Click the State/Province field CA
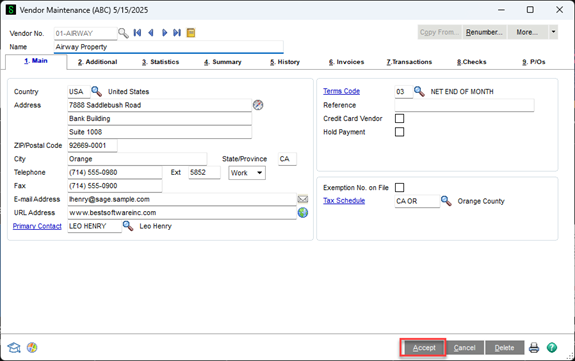The image size is (575, 361). coord(287,159)
